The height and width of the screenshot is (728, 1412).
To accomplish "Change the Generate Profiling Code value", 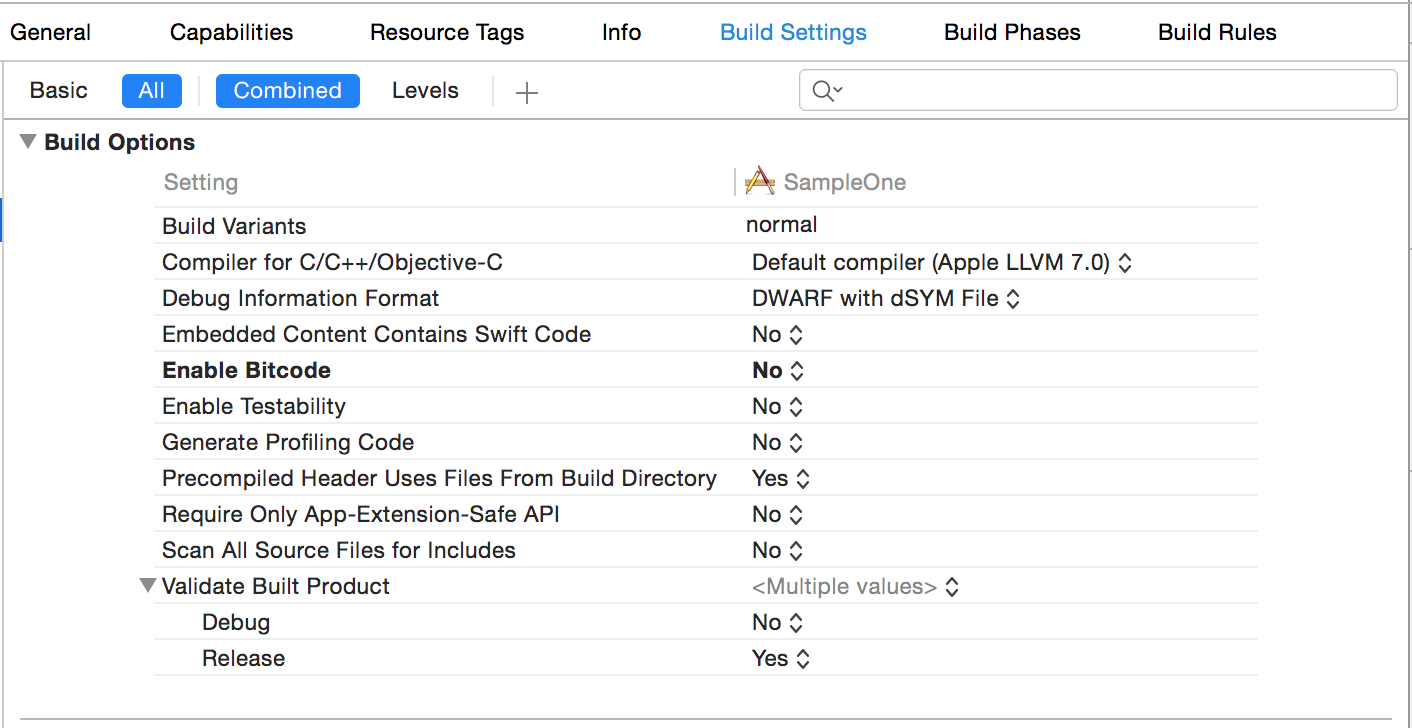I will click(x=778, y=443).
